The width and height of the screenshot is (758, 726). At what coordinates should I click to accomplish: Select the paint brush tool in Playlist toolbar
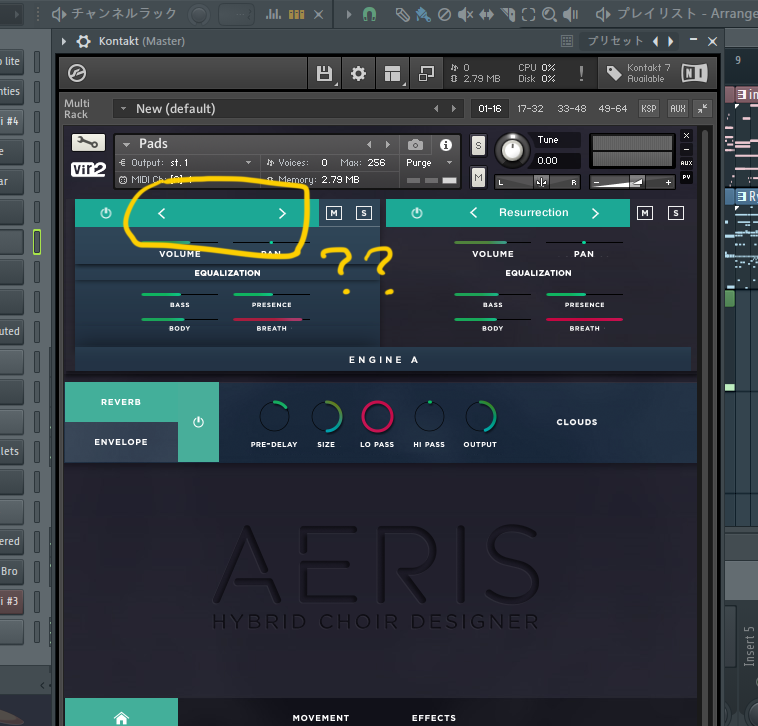[x=423, y=15]
